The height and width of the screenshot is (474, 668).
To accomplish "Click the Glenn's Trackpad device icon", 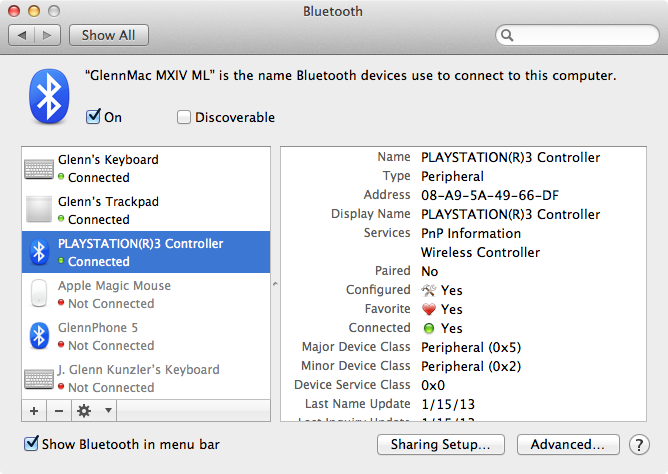I will 39,210.
